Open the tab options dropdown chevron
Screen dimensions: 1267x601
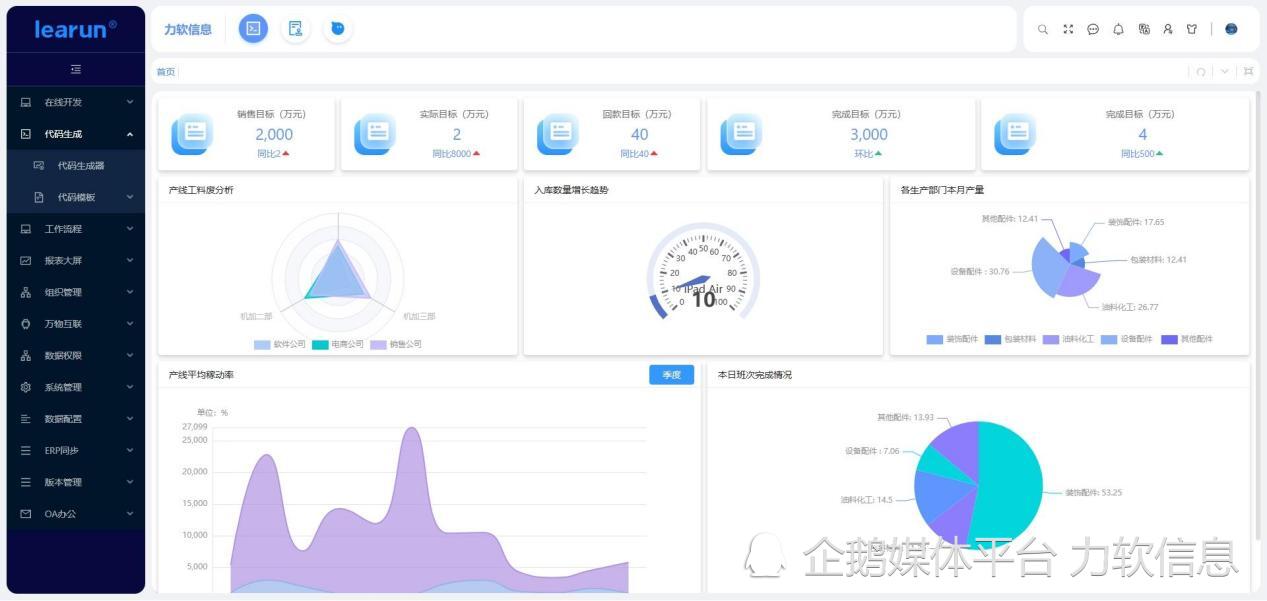pos(1225,72)
